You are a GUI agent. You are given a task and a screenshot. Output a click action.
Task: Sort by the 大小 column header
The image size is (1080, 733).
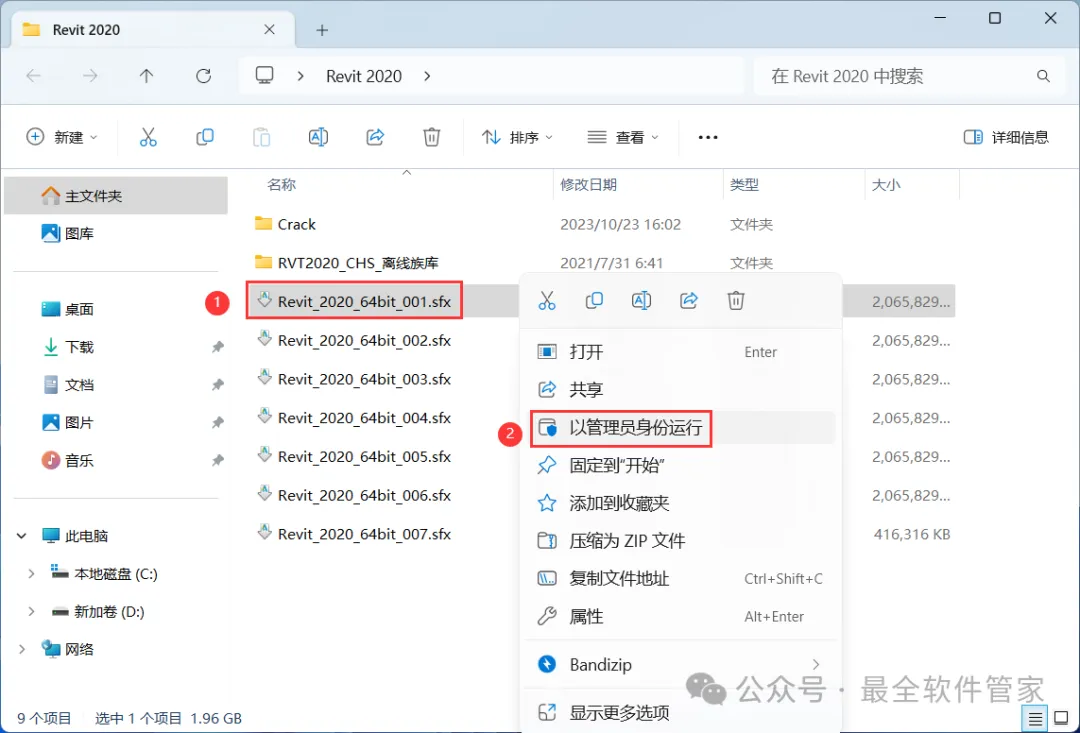tap(886, 185)
